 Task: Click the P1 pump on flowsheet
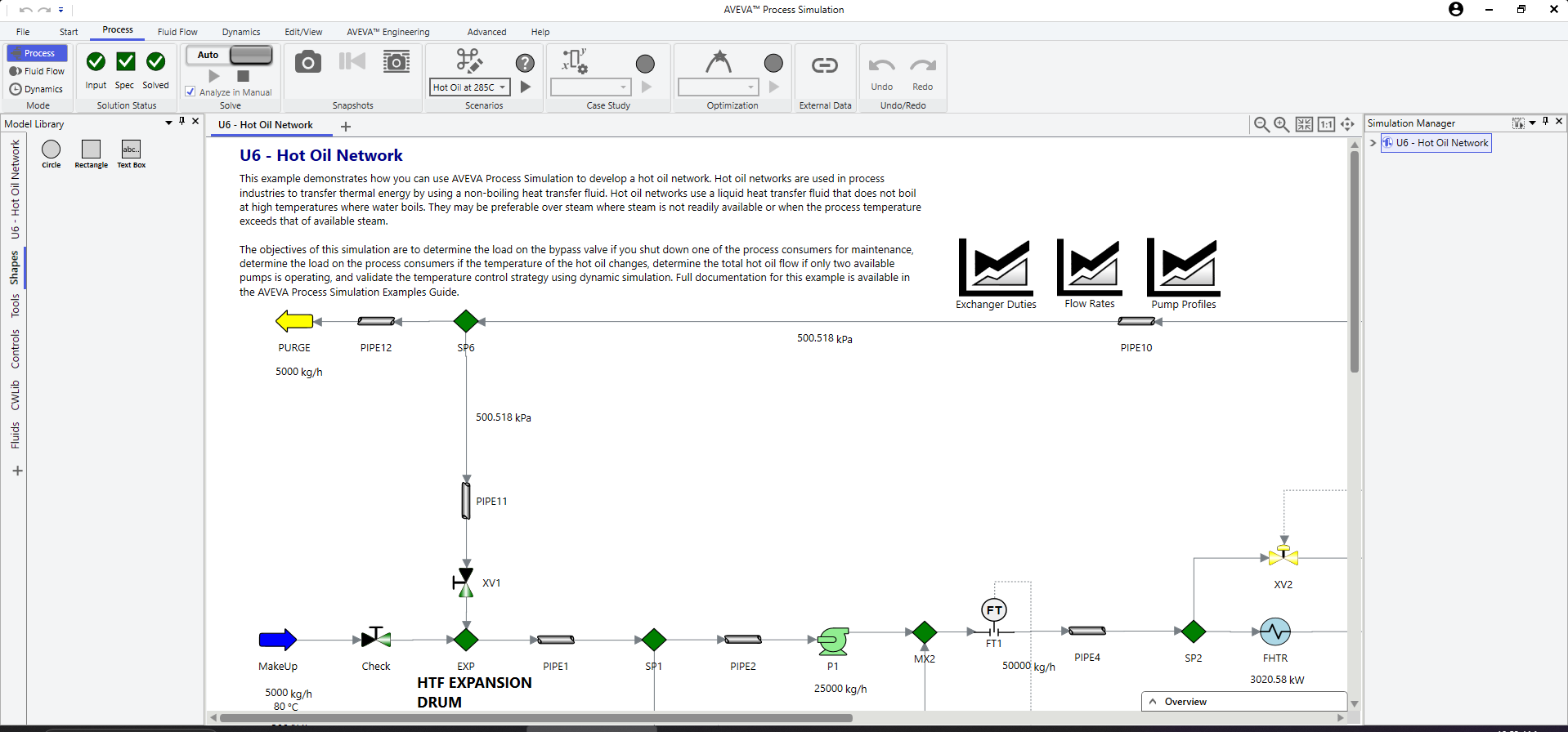coord(832,641)
